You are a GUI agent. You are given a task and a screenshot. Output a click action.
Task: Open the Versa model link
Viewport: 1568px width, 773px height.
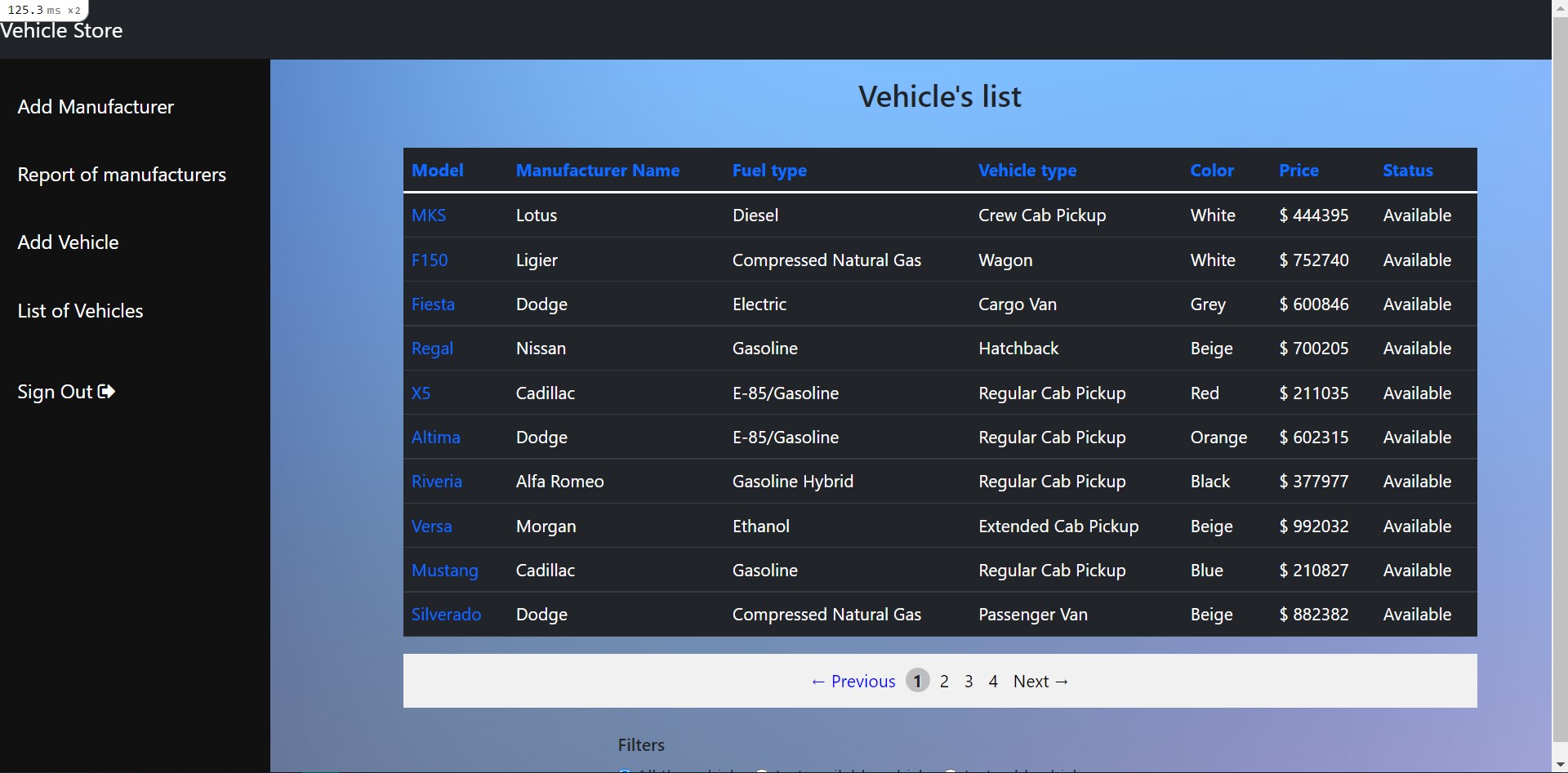[431, 526]
